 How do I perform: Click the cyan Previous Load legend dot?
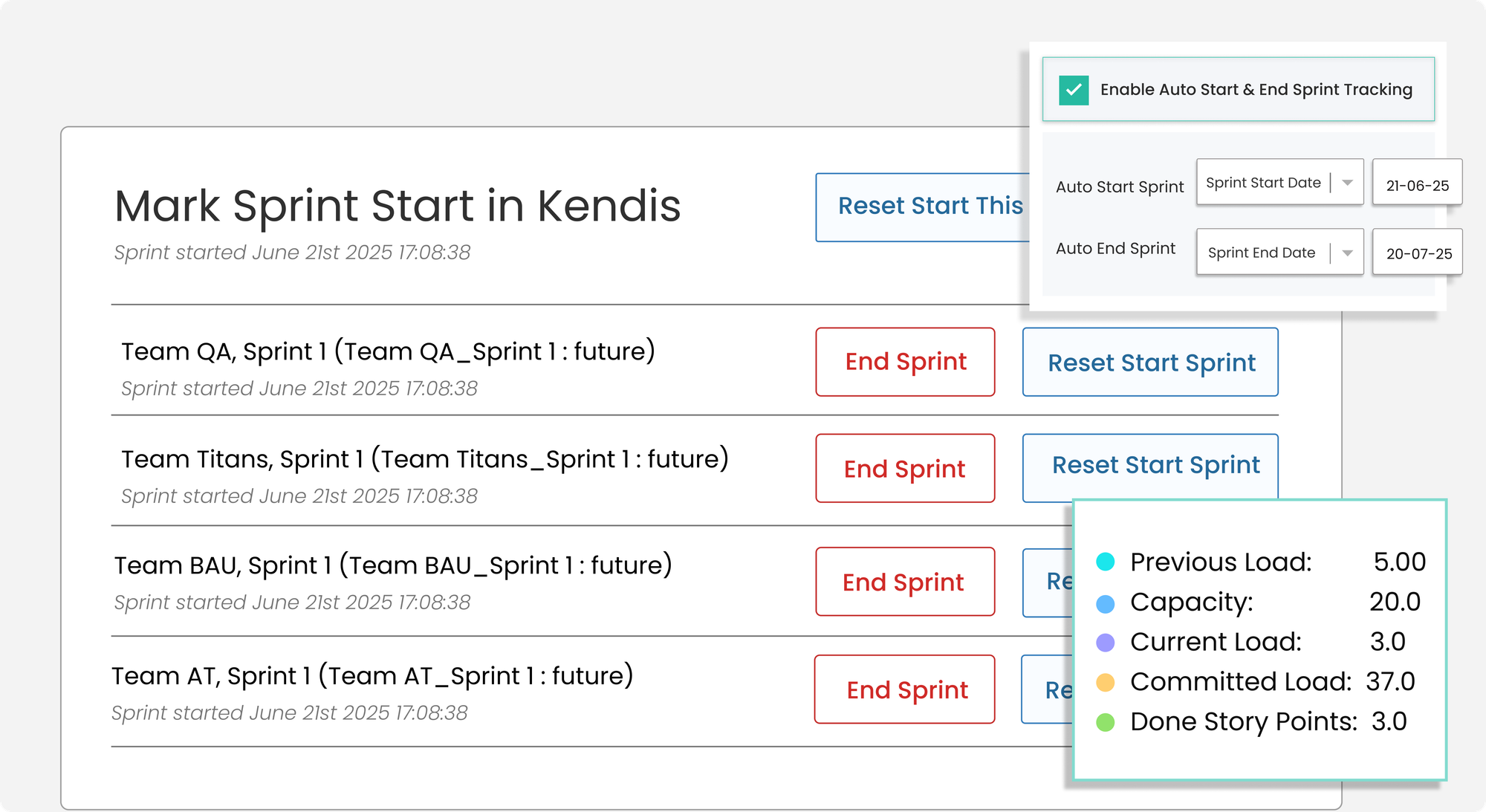tap(1106, 562)
